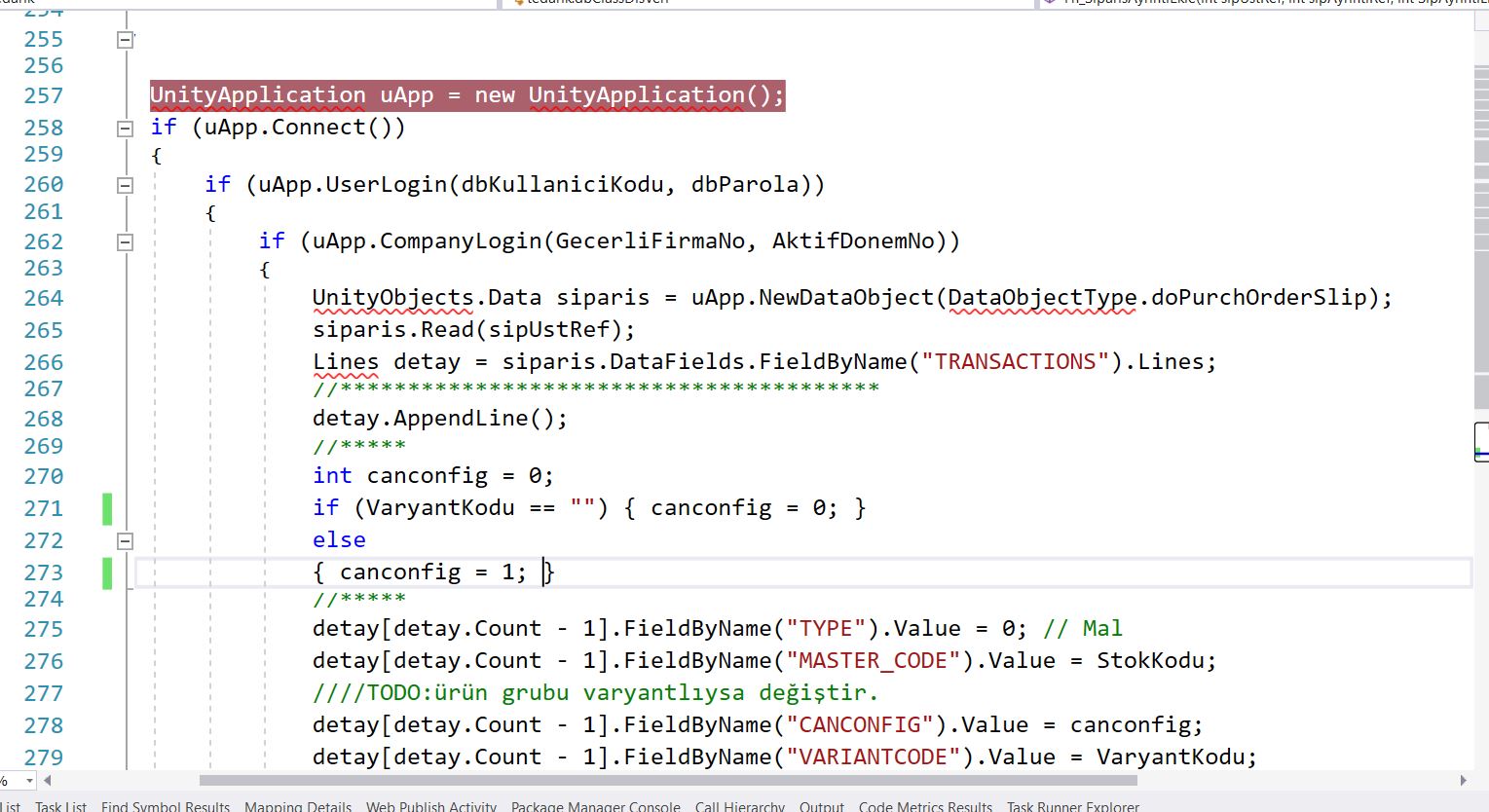Screen dimensions: 1489x812
Task: Click the horizontal scrollbar right arrow
Action: pos(1463,781)
